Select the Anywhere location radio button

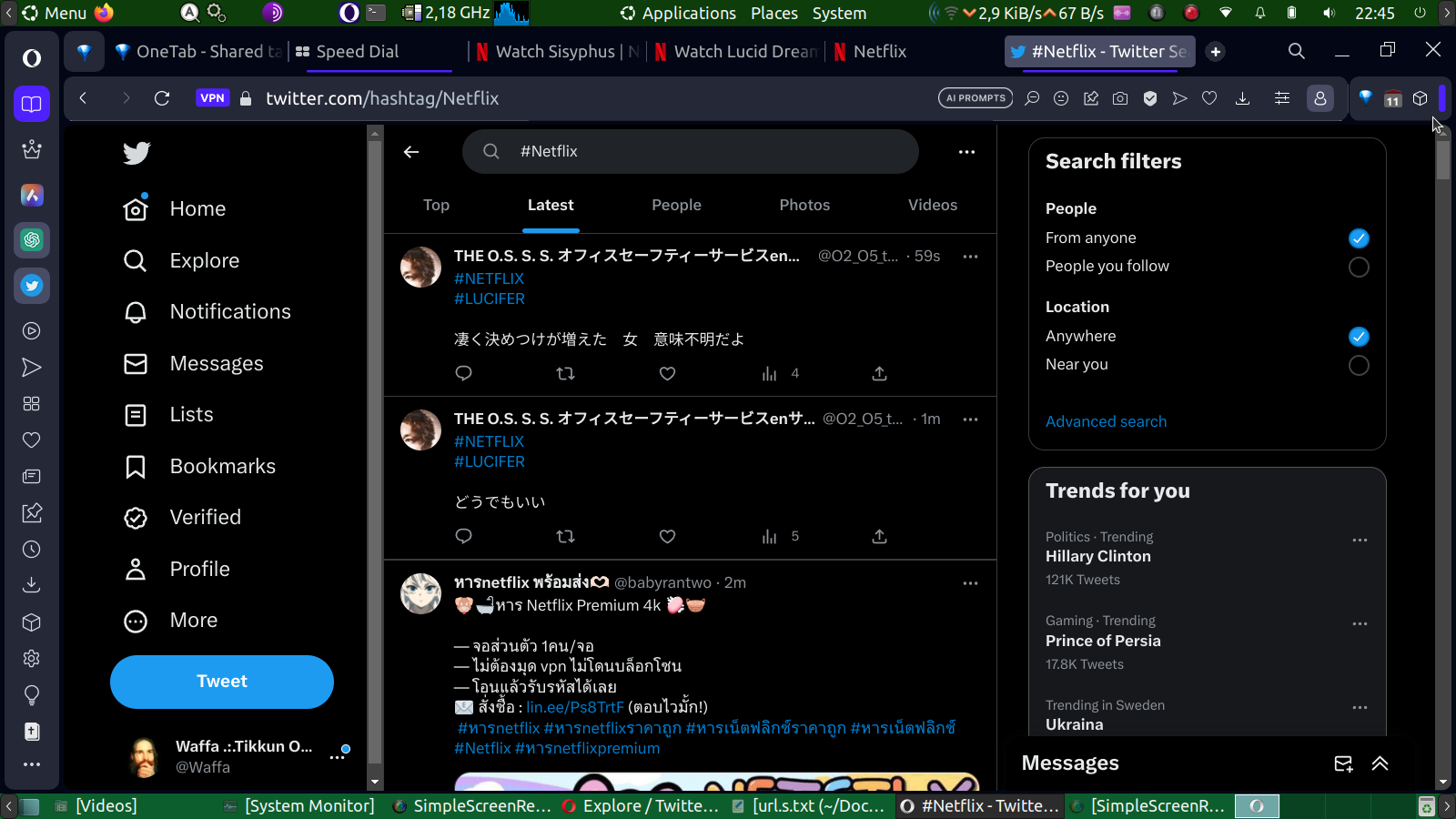1359,337
